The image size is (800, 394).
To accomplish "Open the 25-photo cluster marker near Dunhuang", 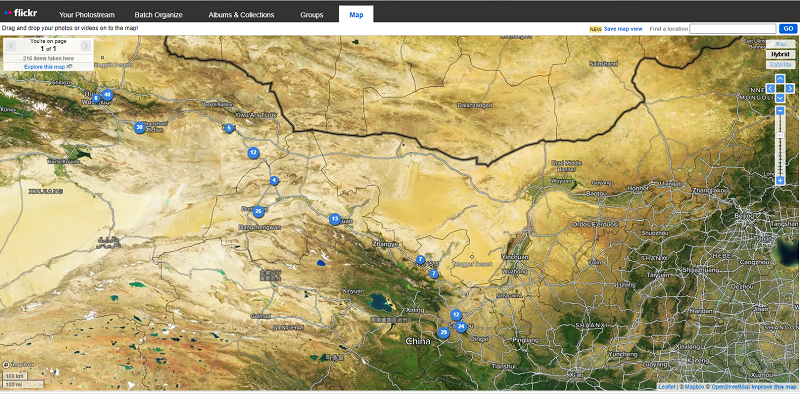I will coord(258,211).
